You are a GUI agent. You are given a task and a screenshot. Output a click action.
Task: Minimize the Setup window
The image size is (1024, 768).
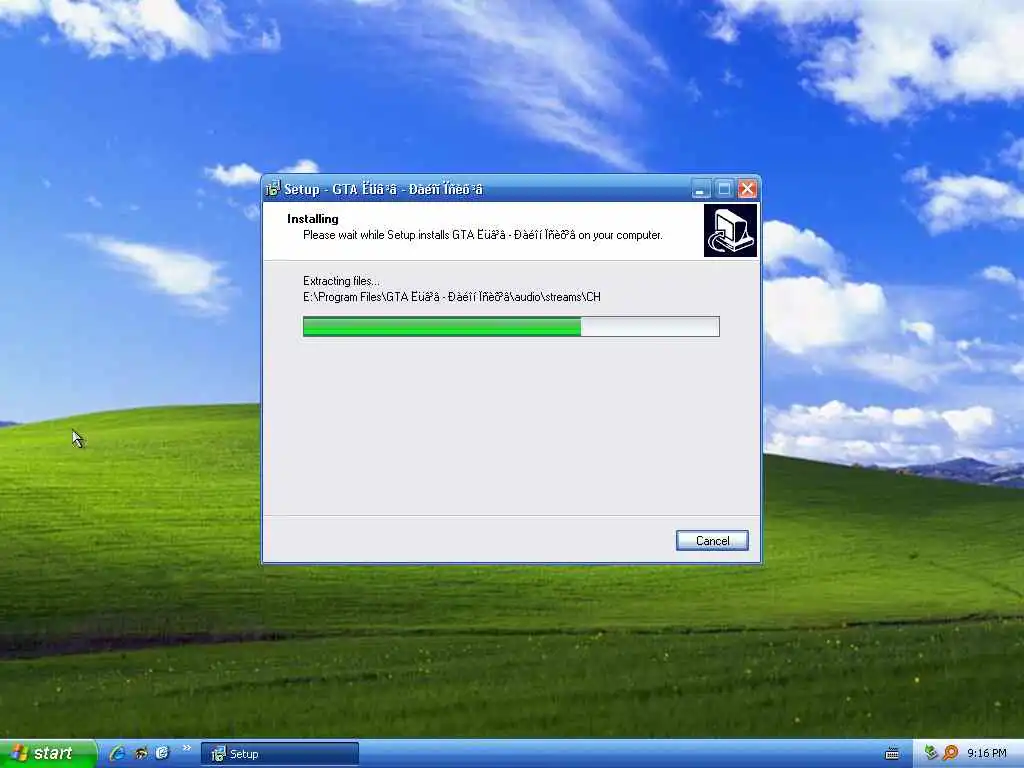pos(700,189)
